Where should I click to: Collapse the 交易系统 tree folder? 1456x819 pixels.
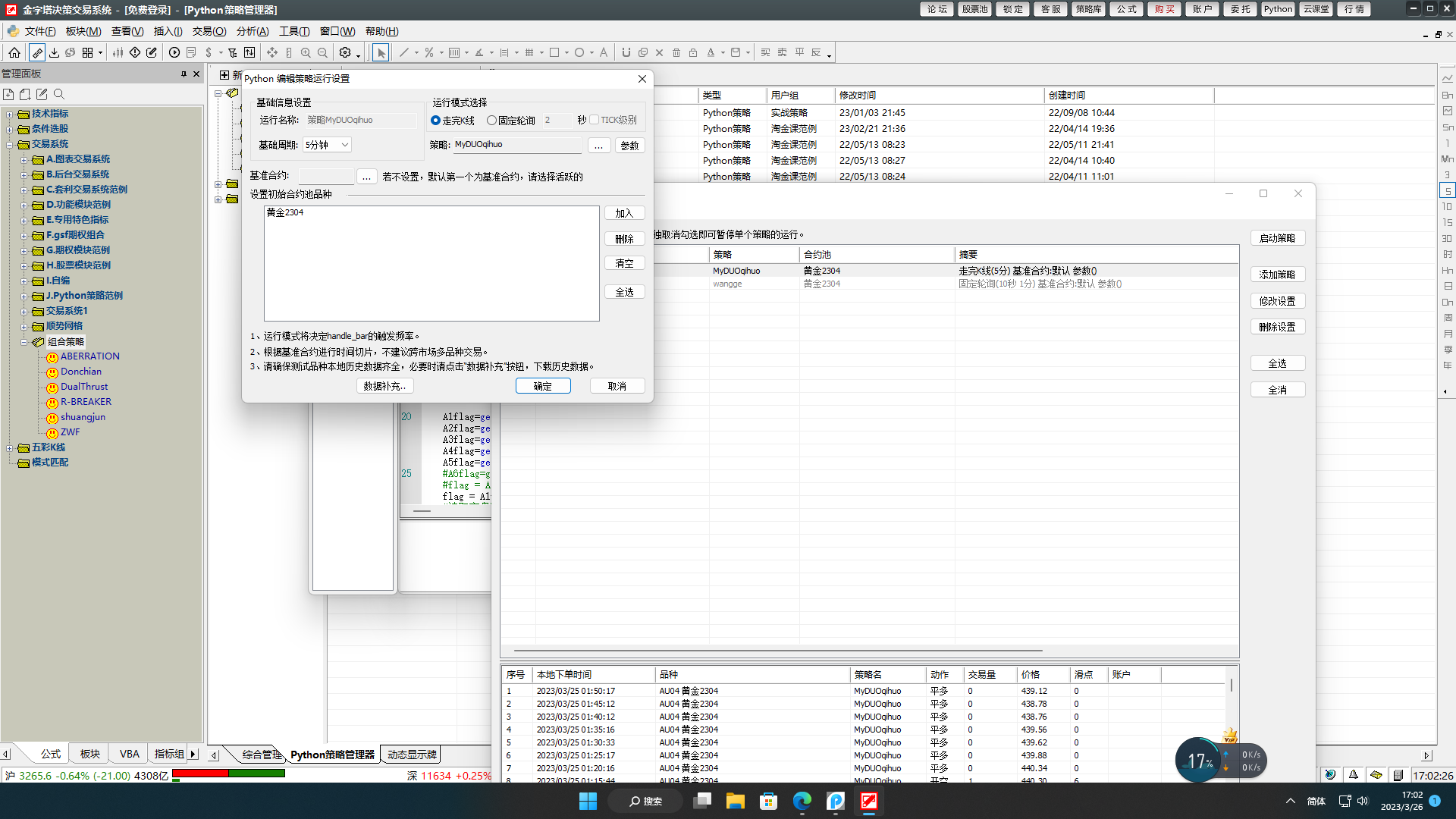coord(10,145)
